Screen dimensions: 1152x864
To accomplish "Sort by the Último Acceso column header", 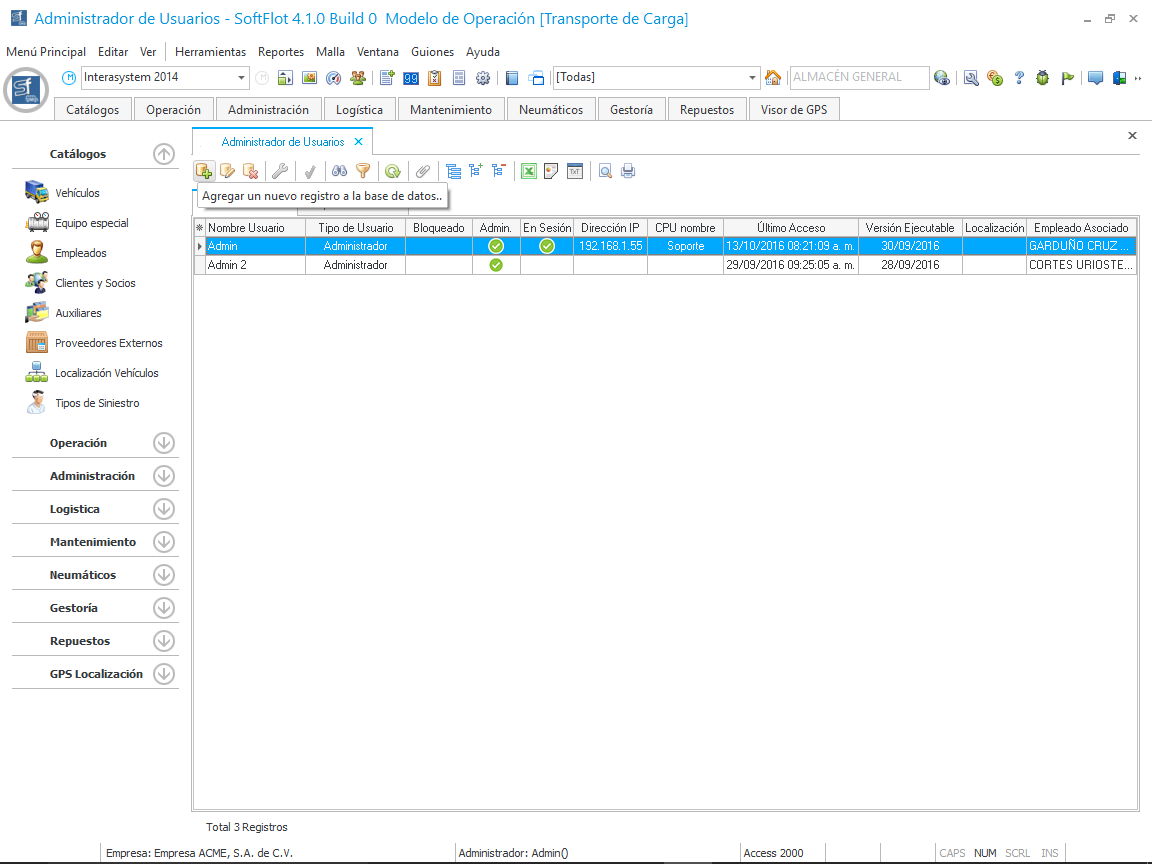I will click(x=791, y=228).
